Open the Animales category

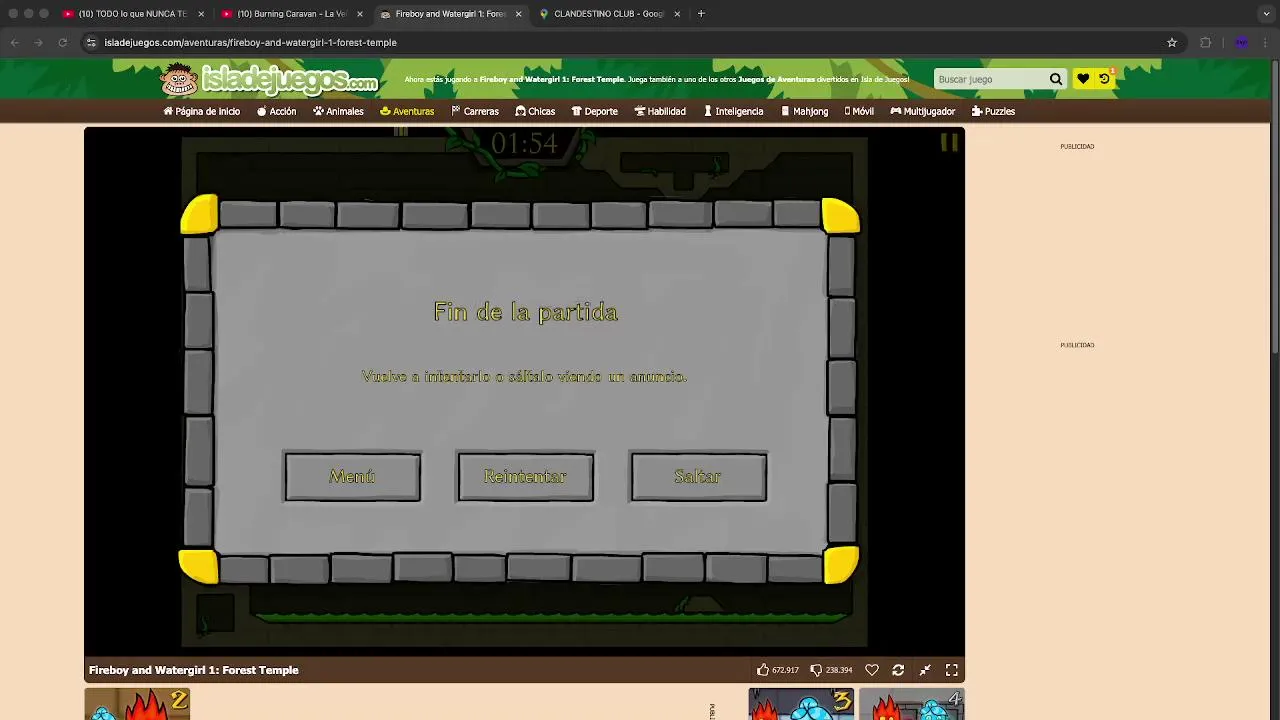coord(338,111)
